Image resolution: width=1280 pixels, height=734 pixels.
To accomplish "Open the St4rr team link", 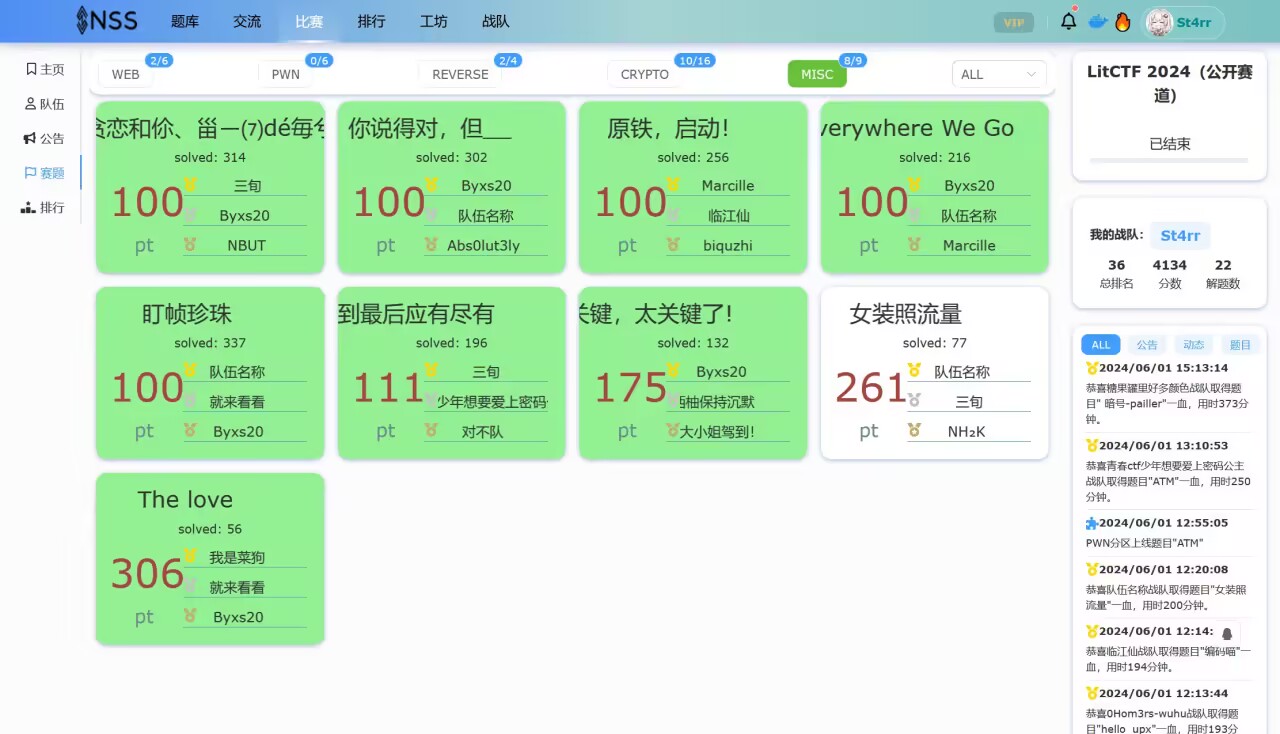I will tap(1180, 235).
